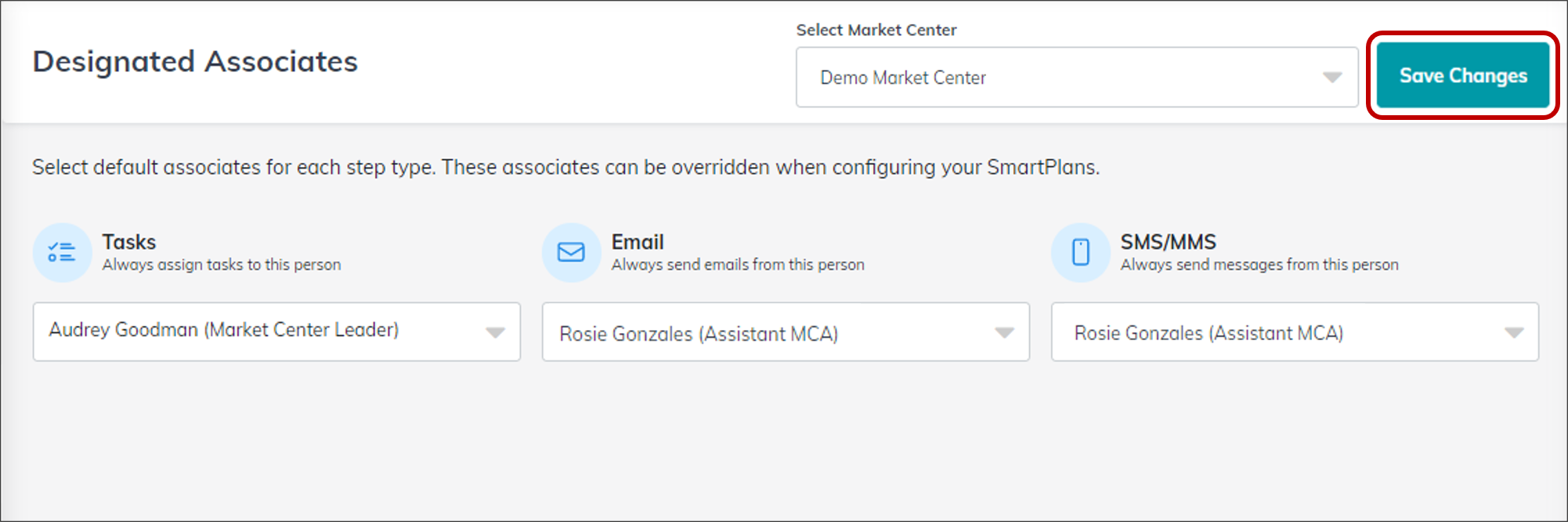Click the SMS/MMS section title
Screen dimensions: 1568x522
tap(1168, 242)
